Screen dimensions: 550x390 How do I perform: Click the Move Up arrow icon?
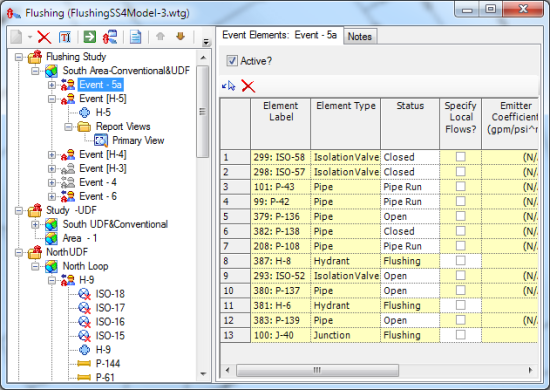click(160, 36)
